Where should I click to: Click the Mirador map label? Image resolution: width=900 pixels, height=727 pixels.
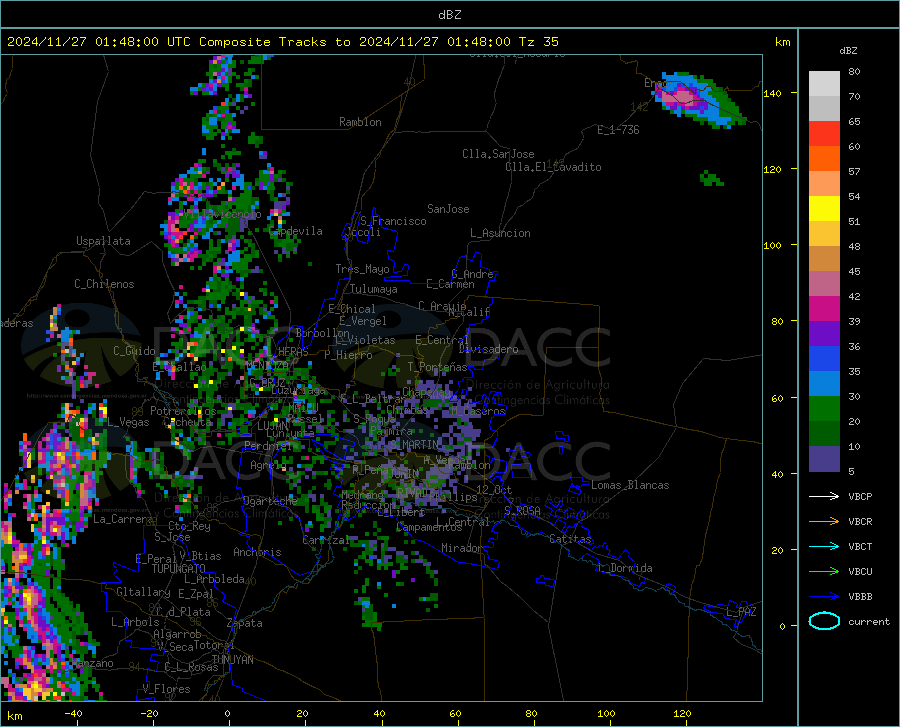point(462,548)
